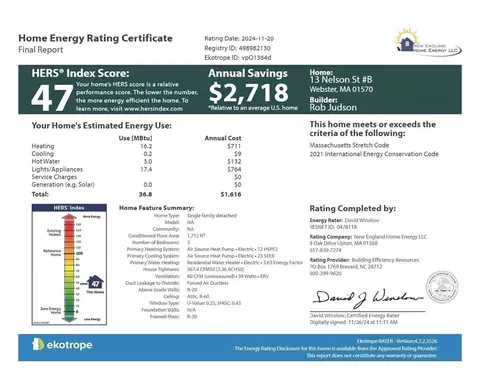
Task: Click the 'HERS Index' chart header bar
Action: pyautogui.click(x=69, y=208)
